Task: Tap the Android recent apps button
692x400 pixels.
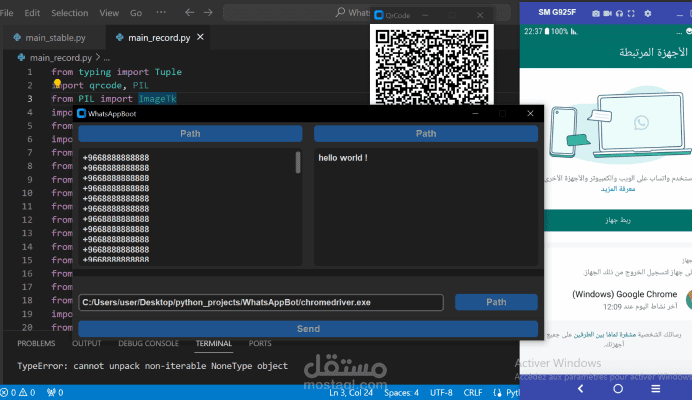Action: (x=656, y=389)
